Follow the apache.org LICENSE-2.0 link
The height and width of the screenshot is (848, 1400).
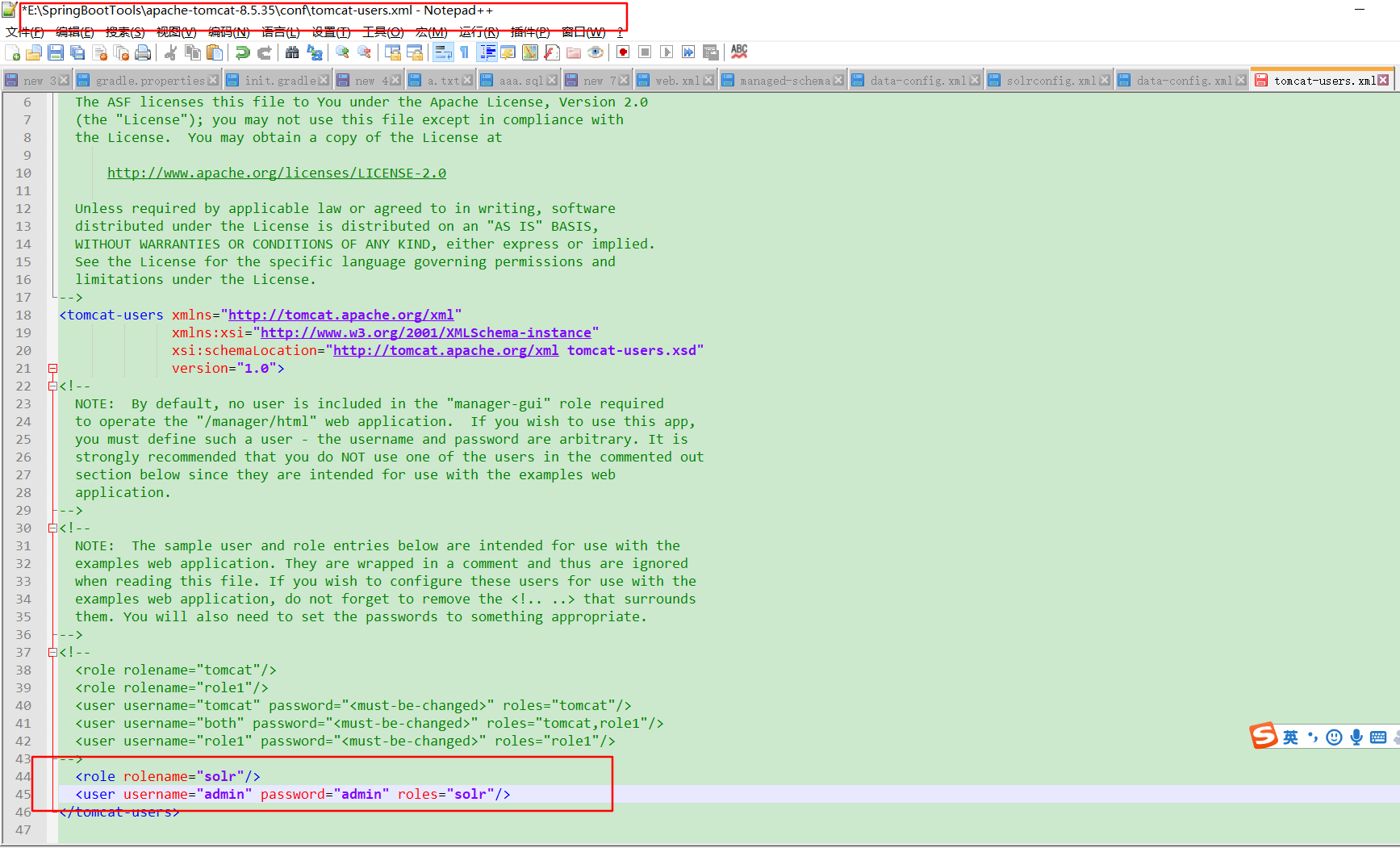[x=277, y=173]
